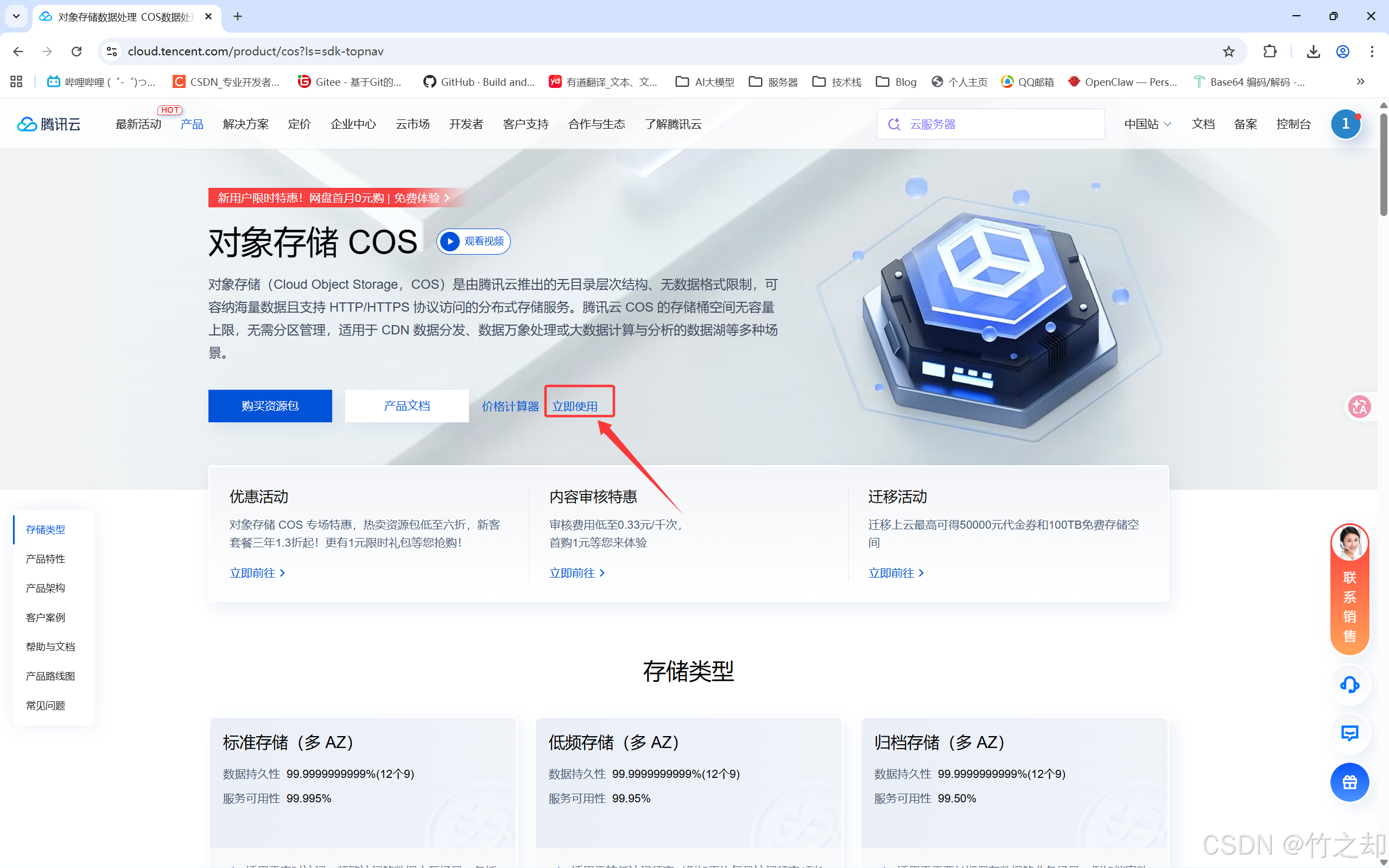The height and width of the screenshot is (868, 1389).
Task: Bookmark this page with the star icon
Action: [1228, 52]
